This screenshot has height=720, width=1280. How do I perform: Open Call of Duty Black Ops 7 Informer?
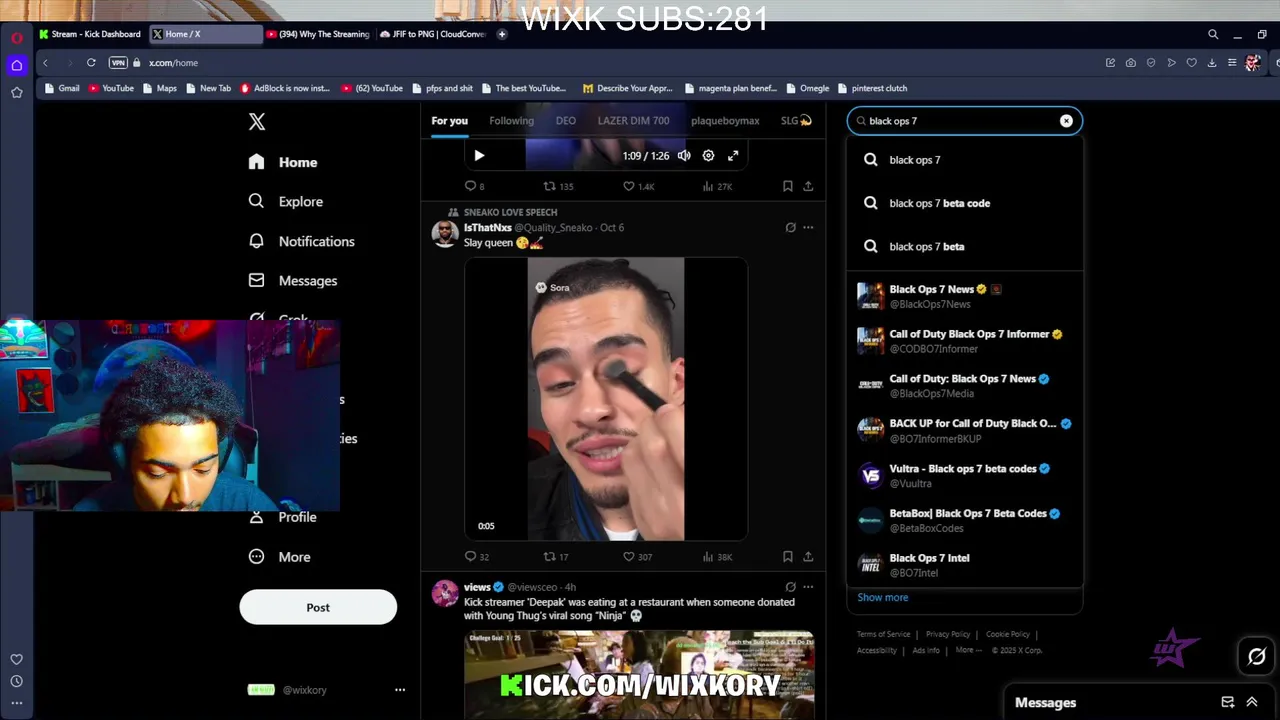[964, 341]
